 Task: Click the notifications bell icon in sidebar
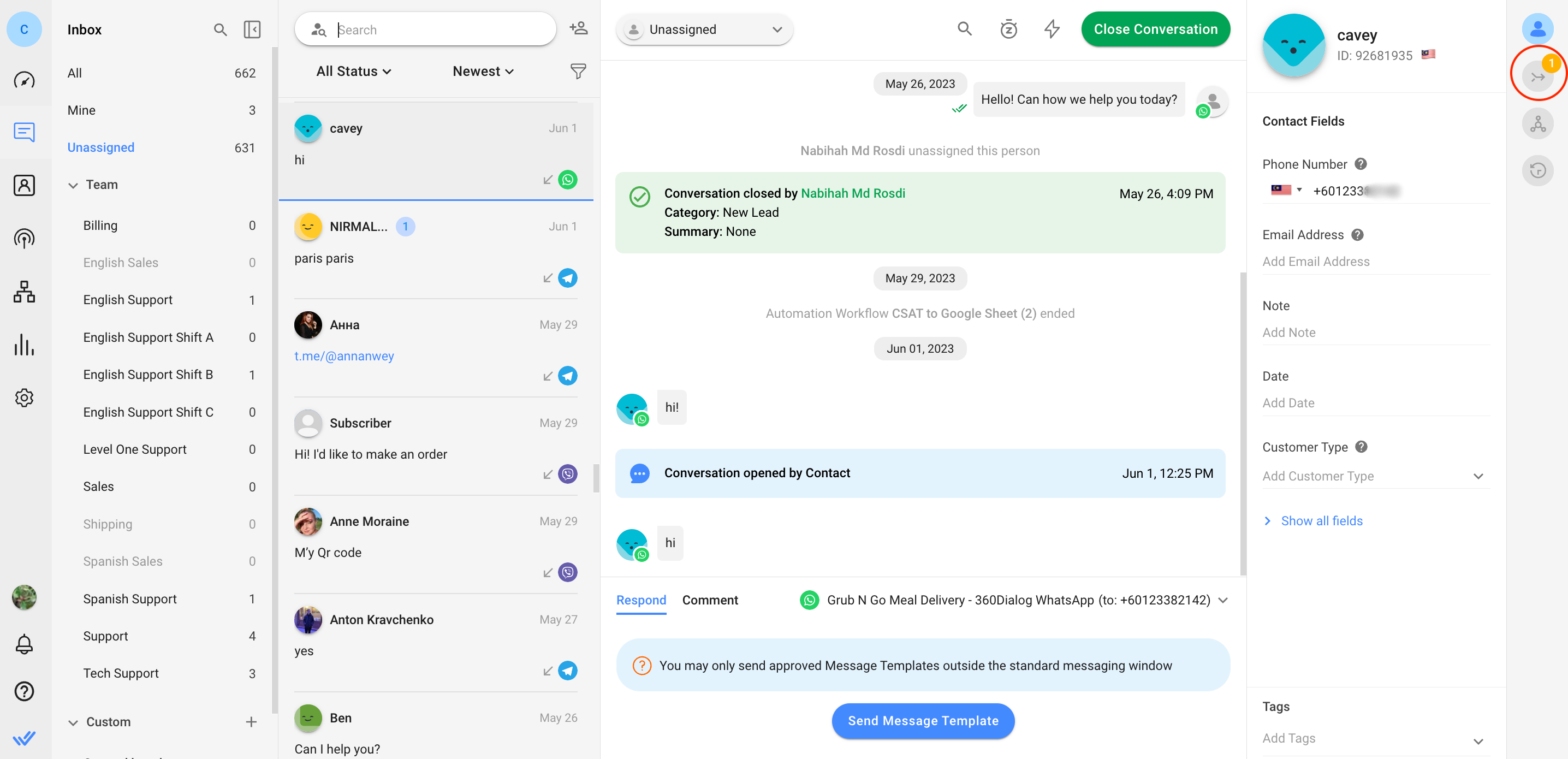pos(25,644)
